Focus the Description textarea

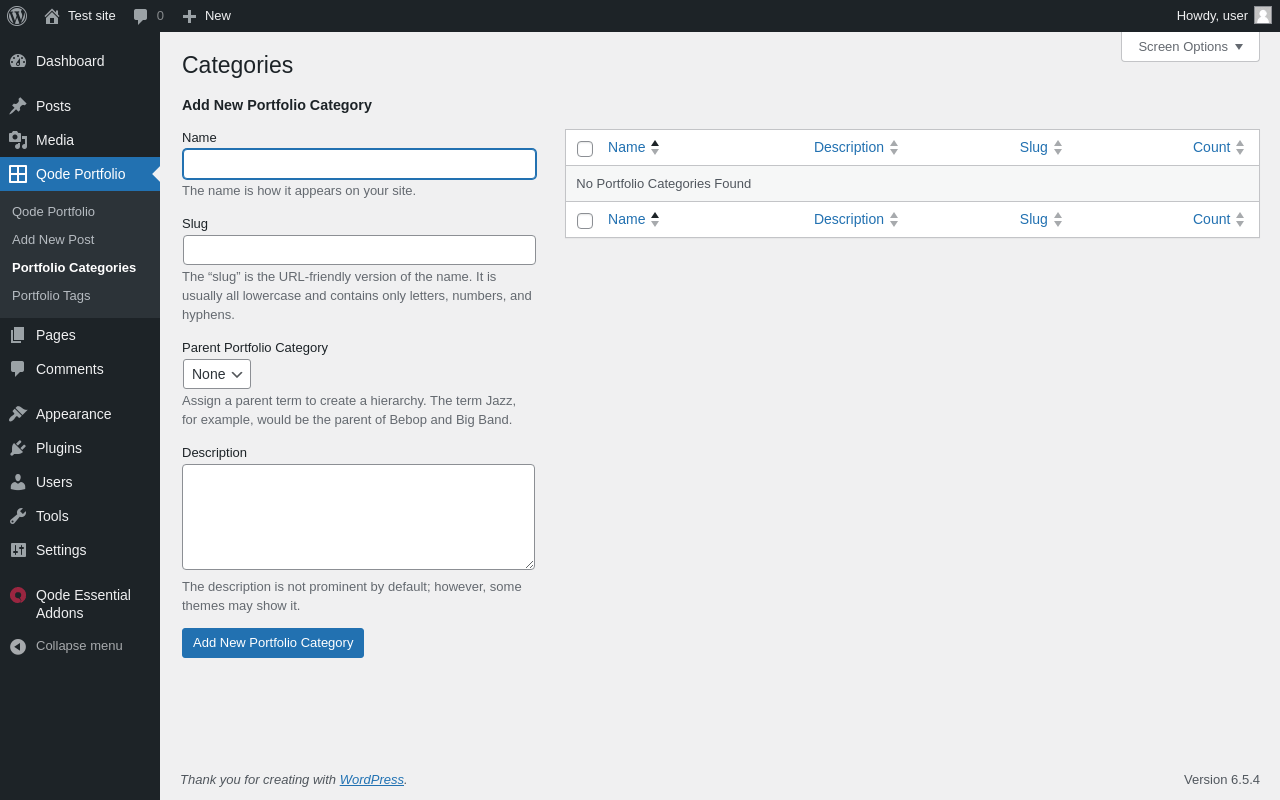358,517
